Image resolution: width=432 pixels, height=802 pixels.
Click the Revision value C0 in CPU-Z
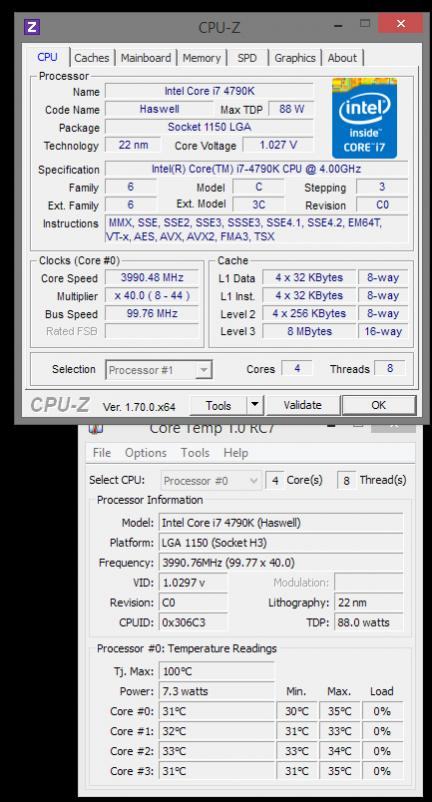382,205
